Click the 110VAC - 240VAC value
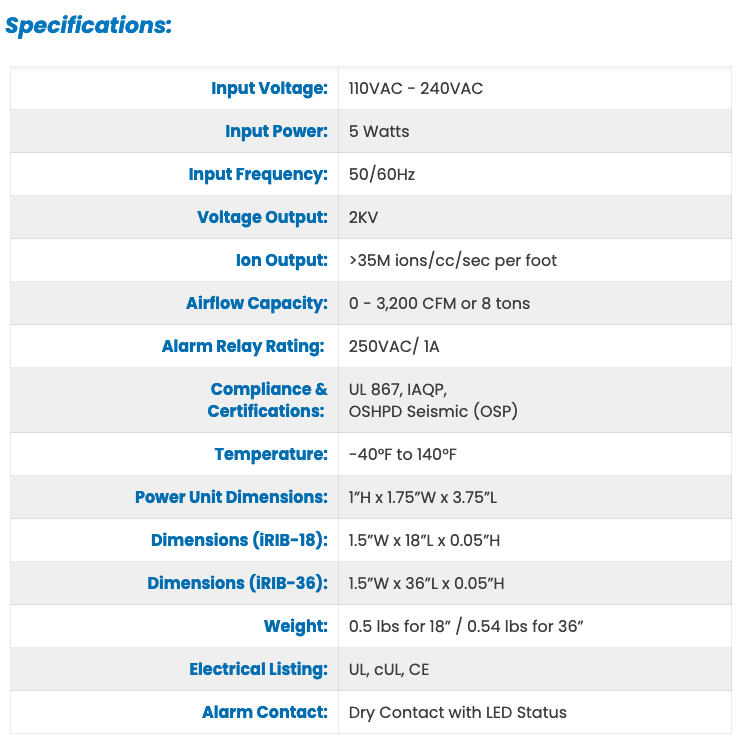 pyautogui.click(x=416, y=89)
